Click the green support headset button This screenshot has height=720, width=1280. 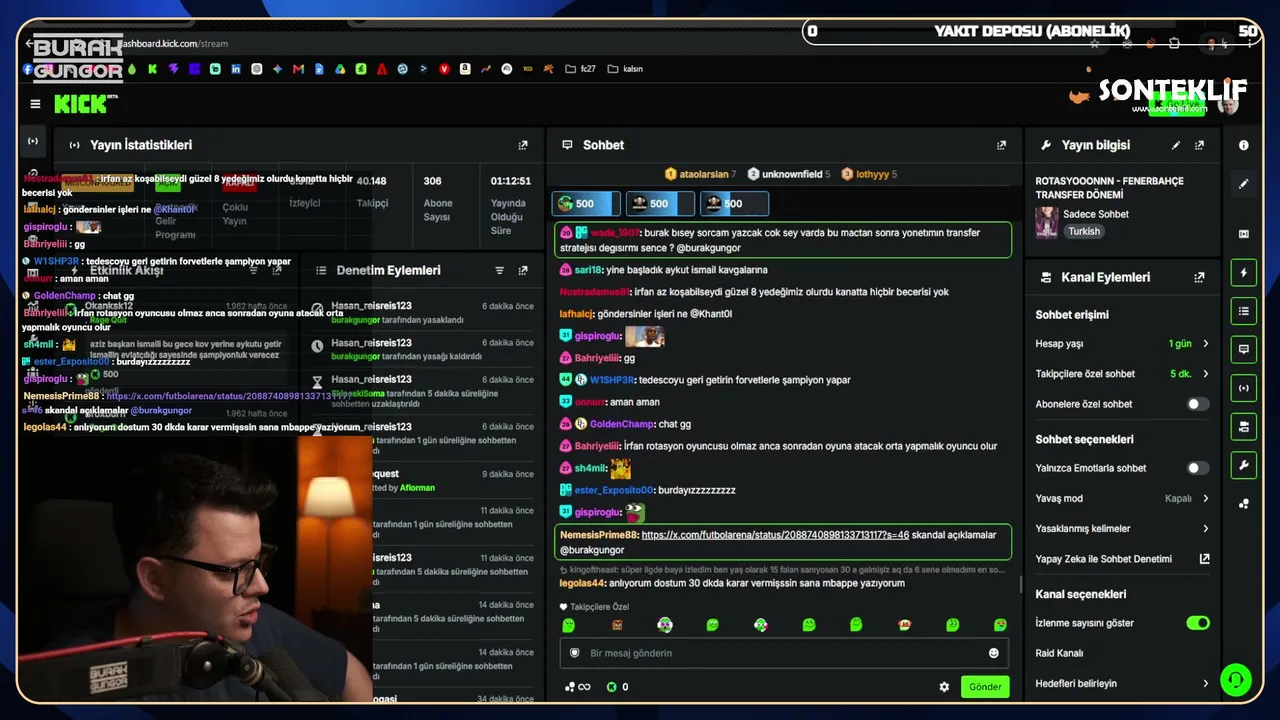(x=1236, y=680)
